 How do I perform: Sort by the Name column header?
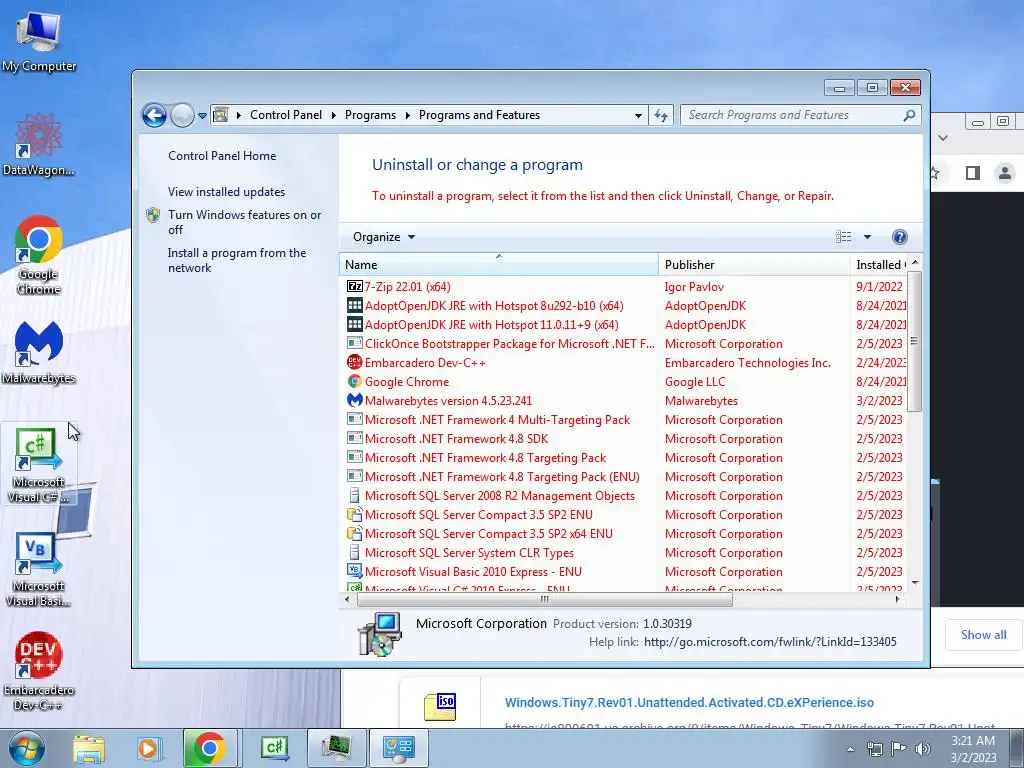pos(499,264)
